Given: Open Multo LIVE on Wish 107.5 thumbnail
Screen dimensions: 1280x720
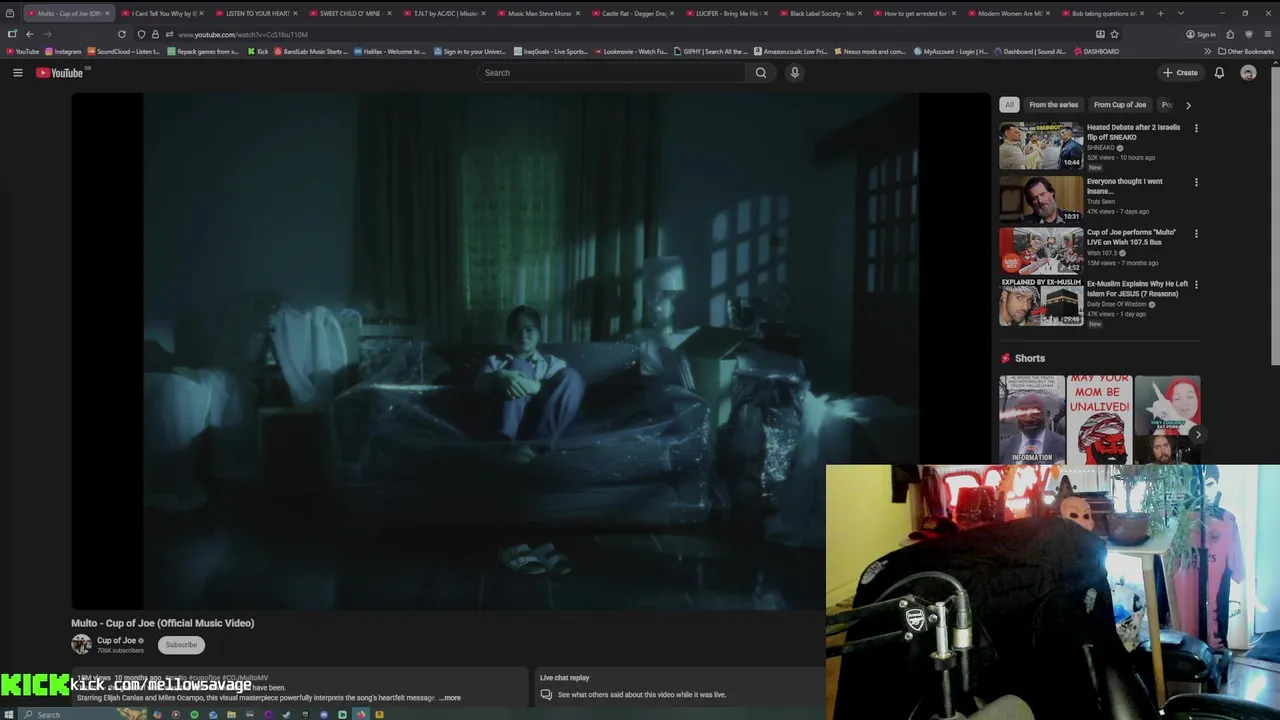Looking at the screenshot, I should tap(1041, 250).
